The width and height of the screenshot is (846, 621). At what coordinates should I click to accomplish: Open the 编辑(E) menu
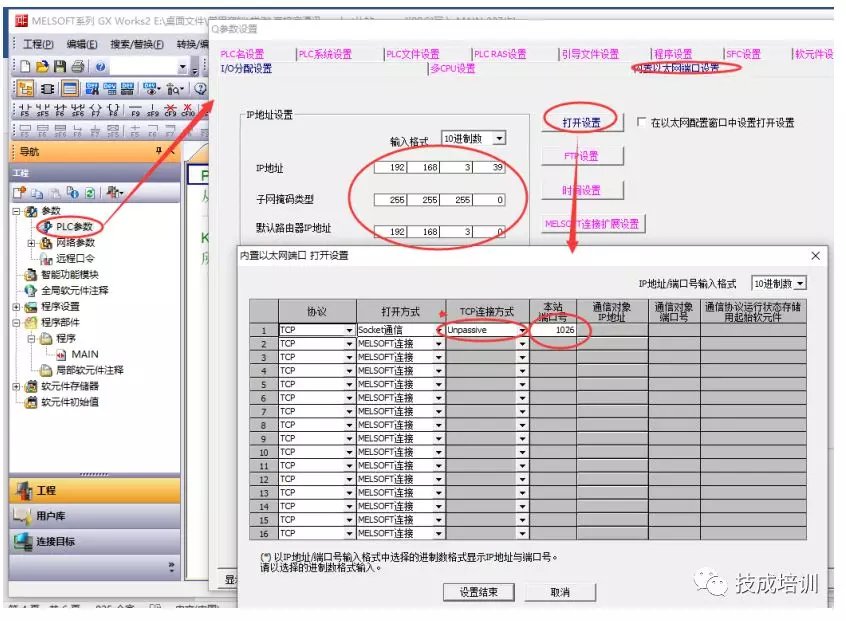pyautogui.click(x=82, y=44)
